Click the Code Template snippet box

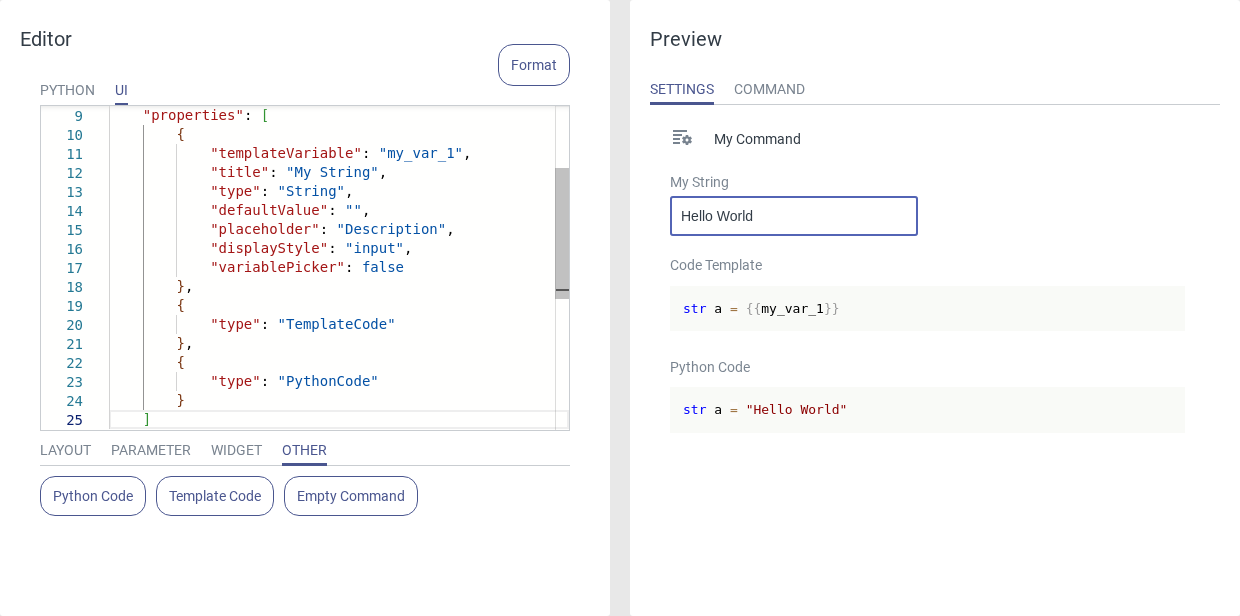[x=927, y=308]
